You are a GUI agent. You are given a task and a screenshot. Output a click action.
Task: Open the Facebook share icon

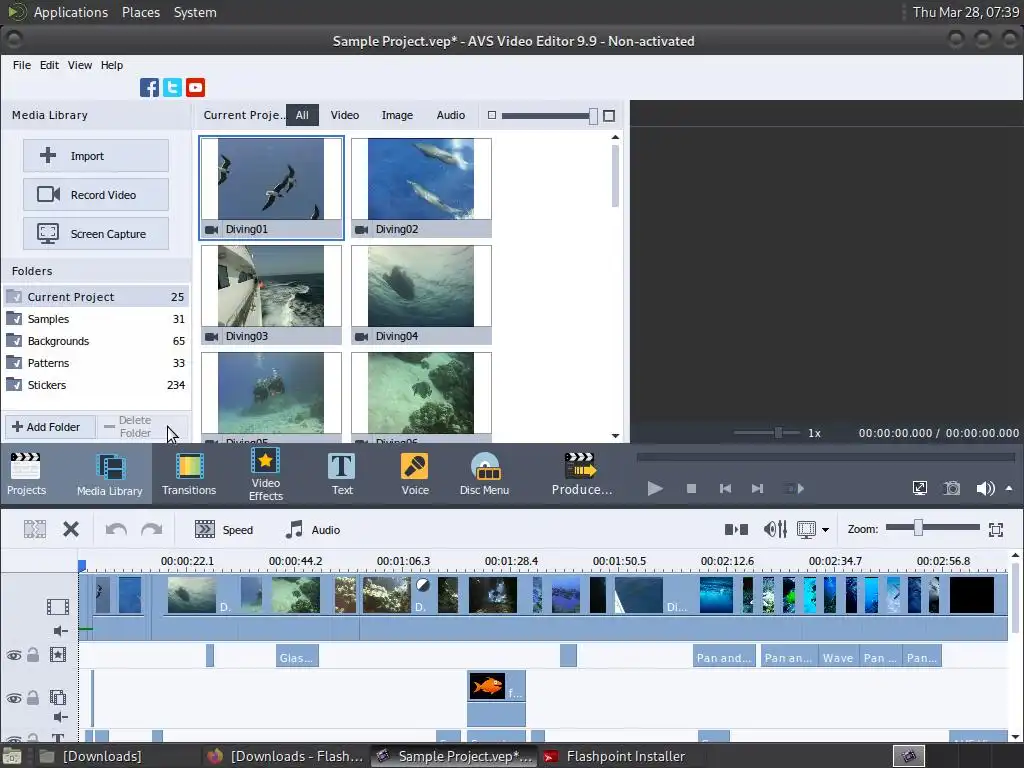point(149,88)
